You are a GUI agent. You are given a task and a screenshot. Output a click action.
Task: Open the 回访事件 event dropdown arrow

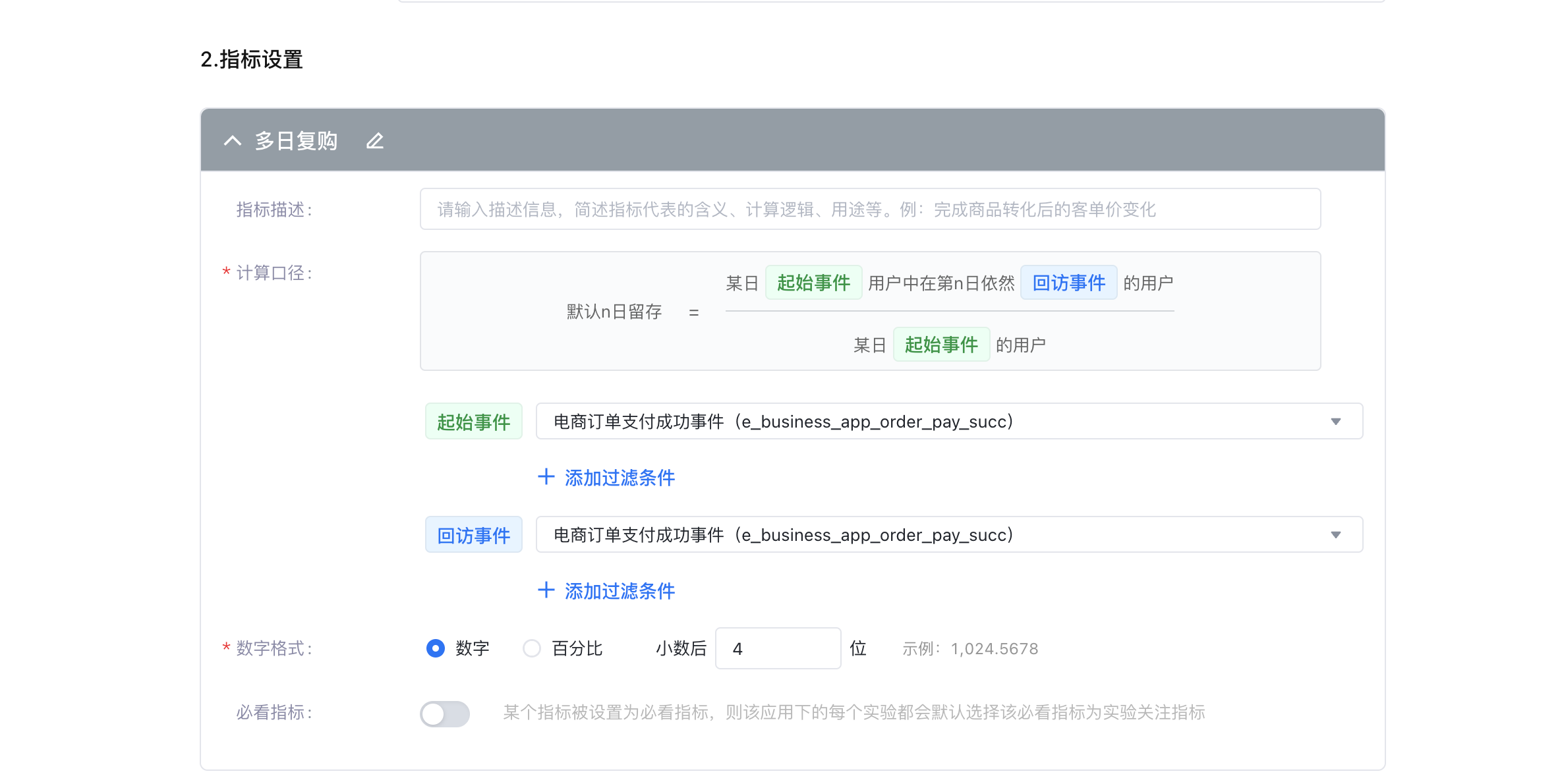tap(1335, 535)
